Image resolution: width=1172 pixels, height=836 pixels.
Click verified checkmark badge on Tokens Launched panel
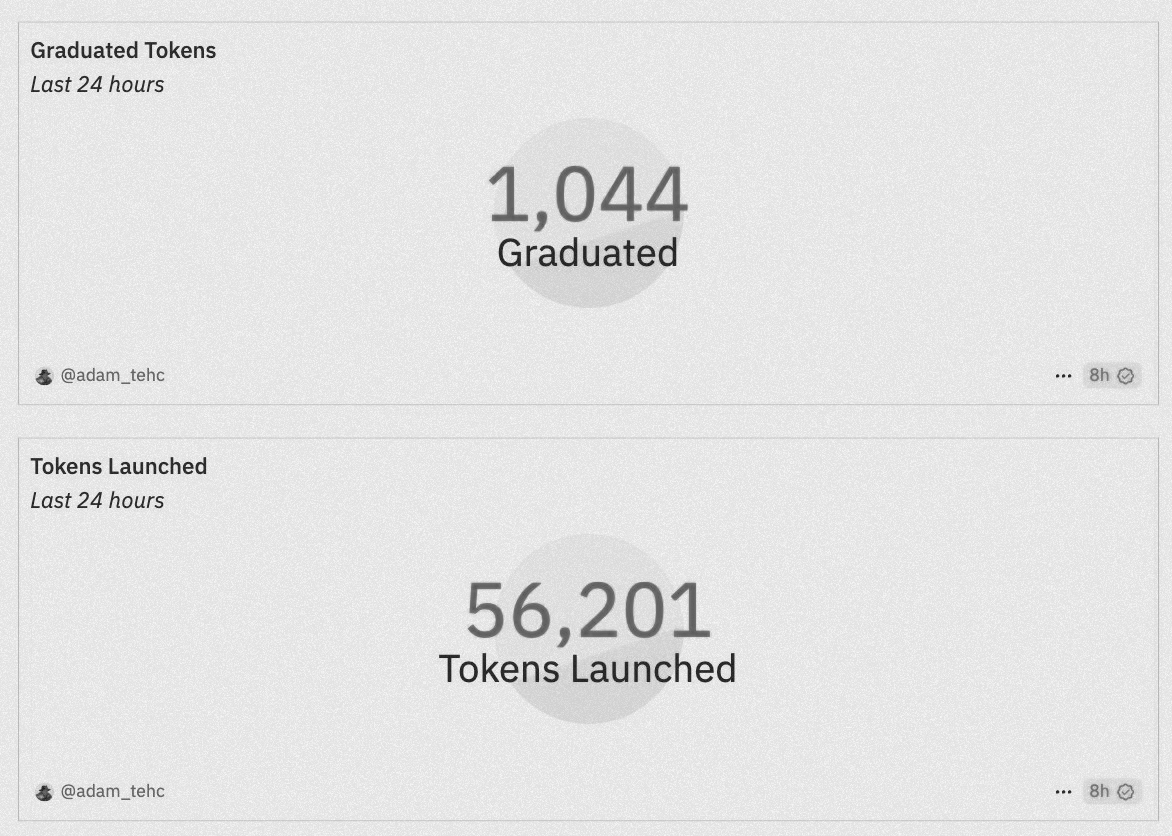pos(1126,792)
